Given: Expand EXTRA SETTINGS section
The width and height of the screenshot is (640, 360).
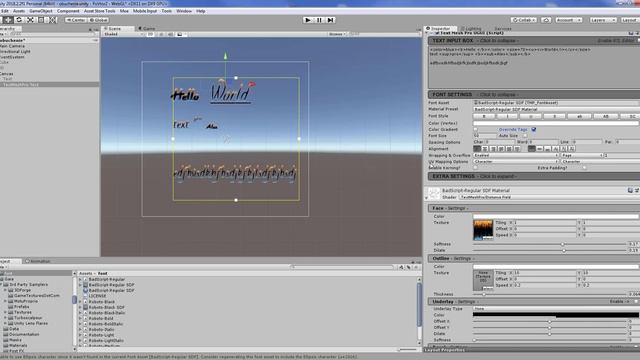Looking at the screenshot, I should point(534,176).
